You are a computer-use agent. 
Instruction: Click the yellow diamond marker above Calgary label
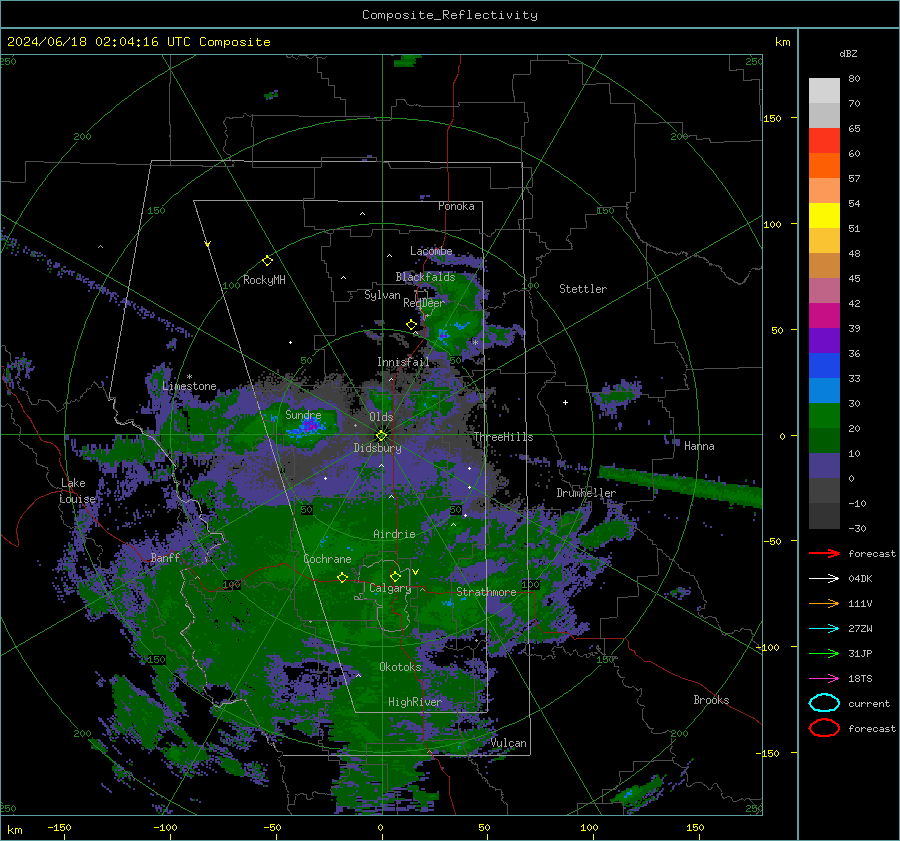[x=395, y=576]
